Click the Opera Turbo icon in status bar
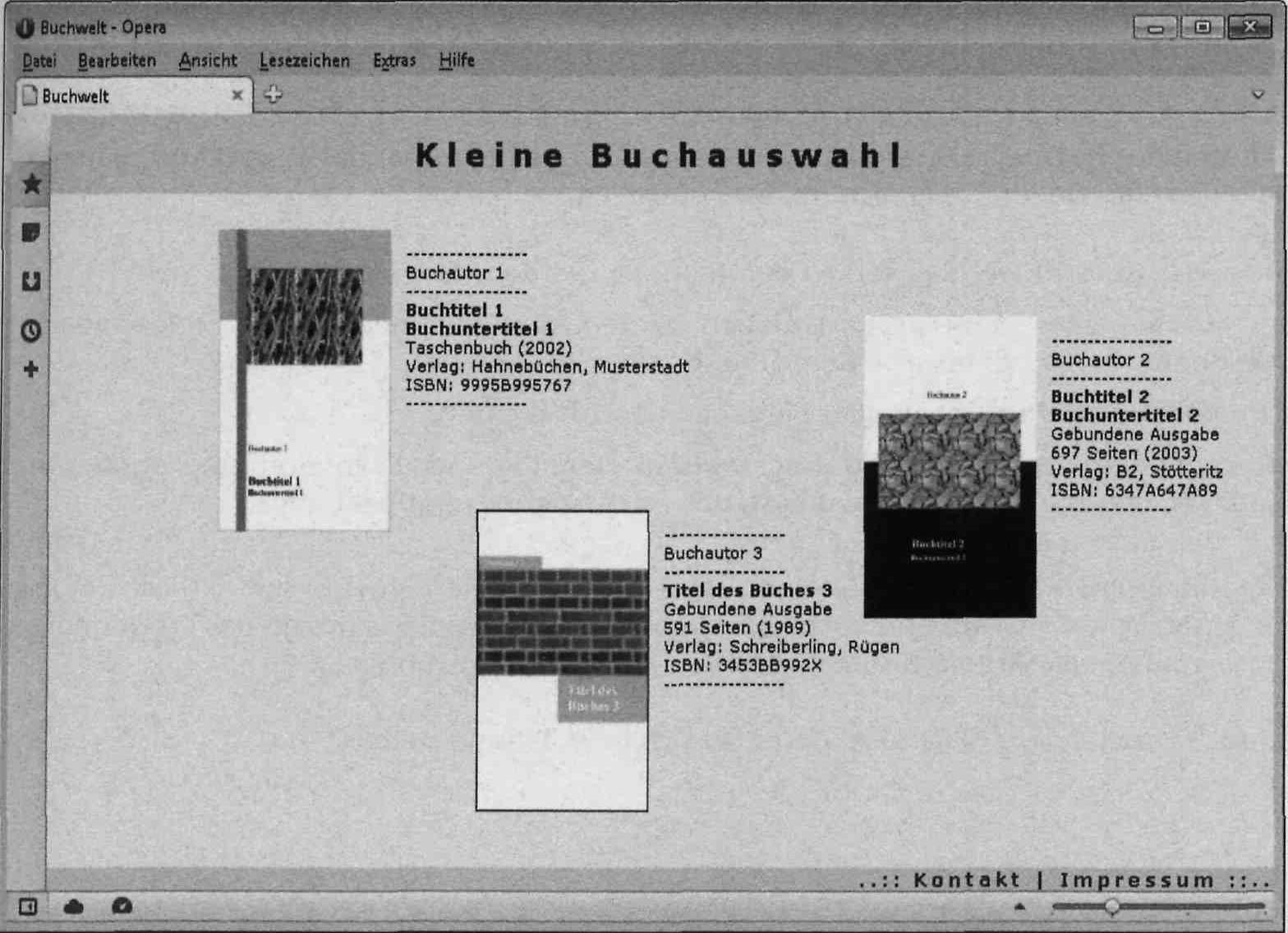 point(122,906)
